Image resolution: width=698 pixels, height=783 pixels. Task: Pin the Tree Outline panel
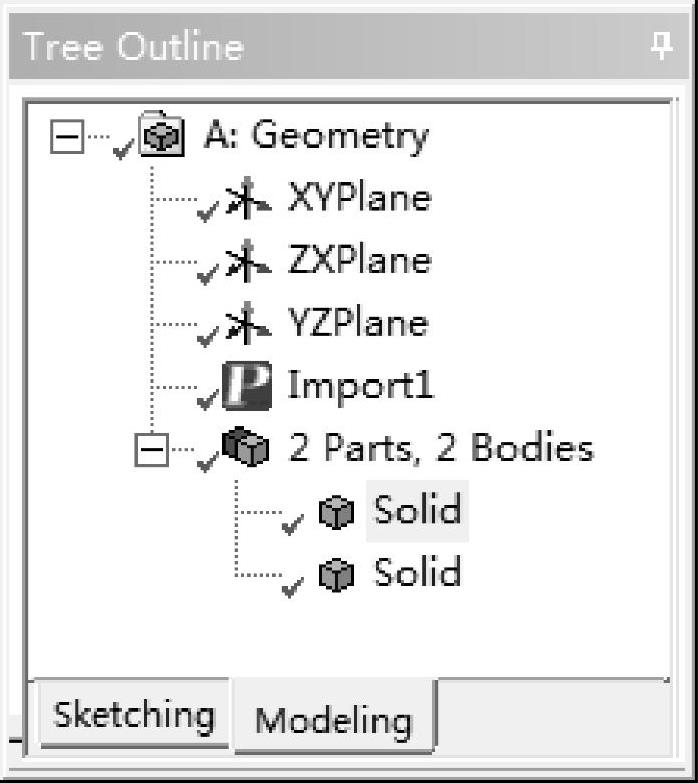(x=661, y=46)
